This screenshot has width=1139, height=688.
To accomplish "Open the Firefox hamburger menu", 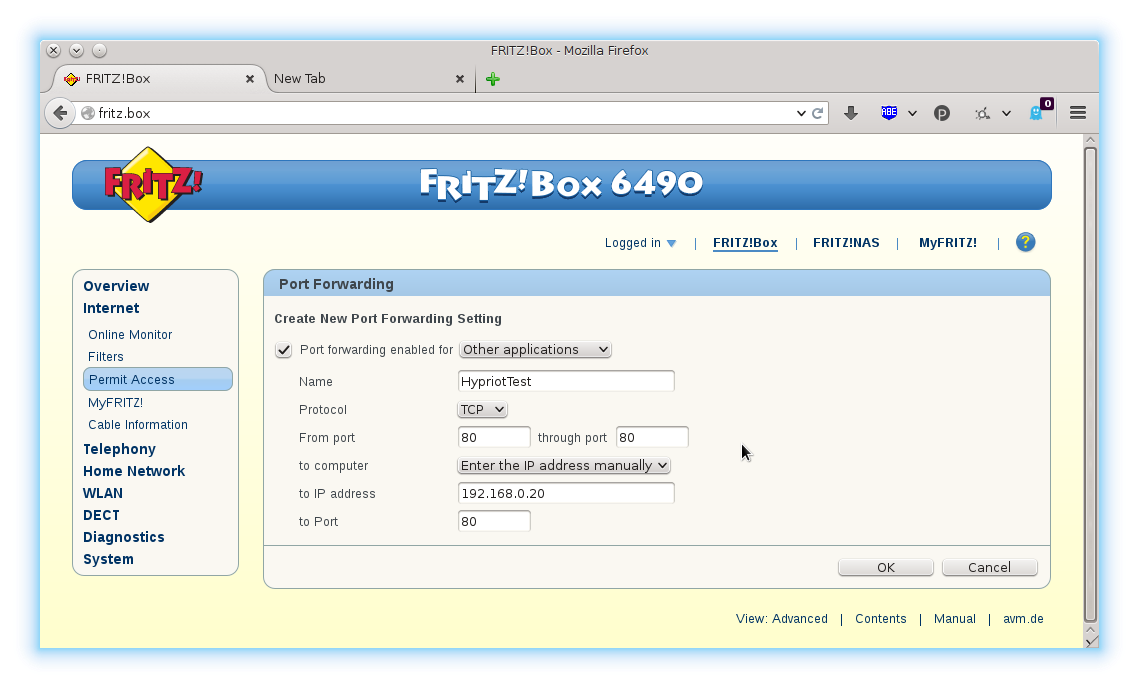I will tap(1077, 112).
